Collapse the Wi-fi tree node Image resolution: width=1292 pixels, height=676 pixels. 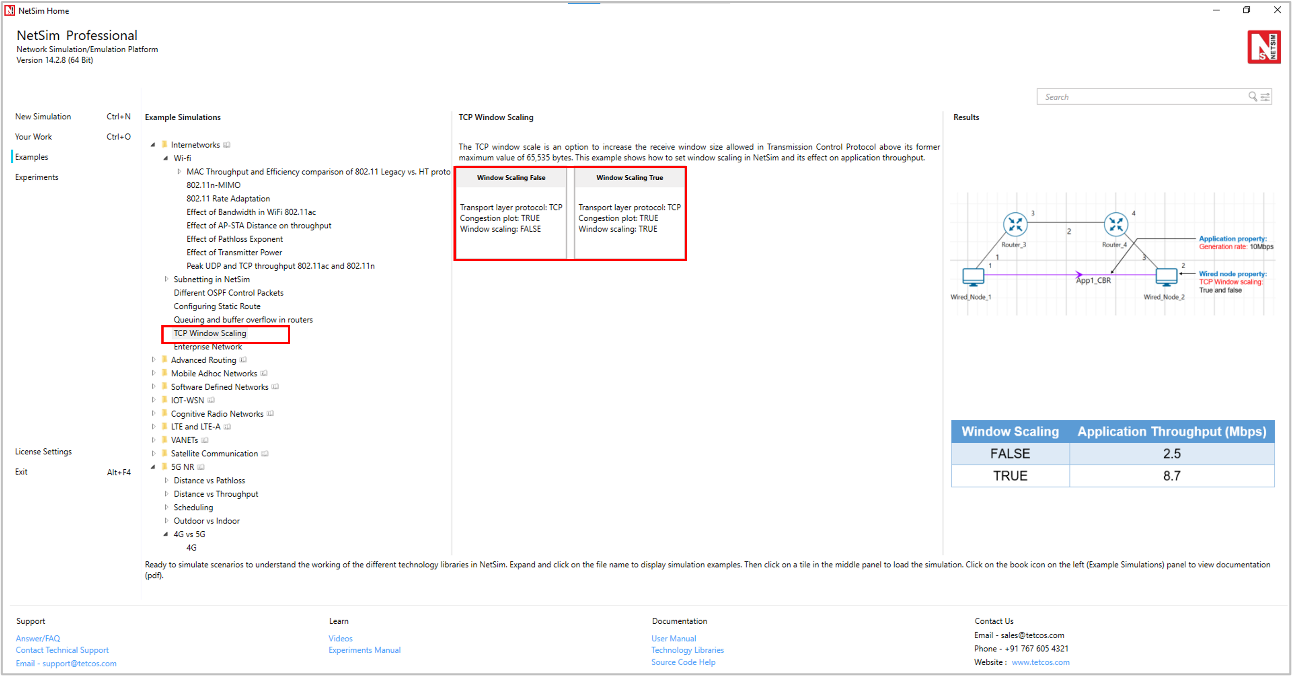[166, 158]
